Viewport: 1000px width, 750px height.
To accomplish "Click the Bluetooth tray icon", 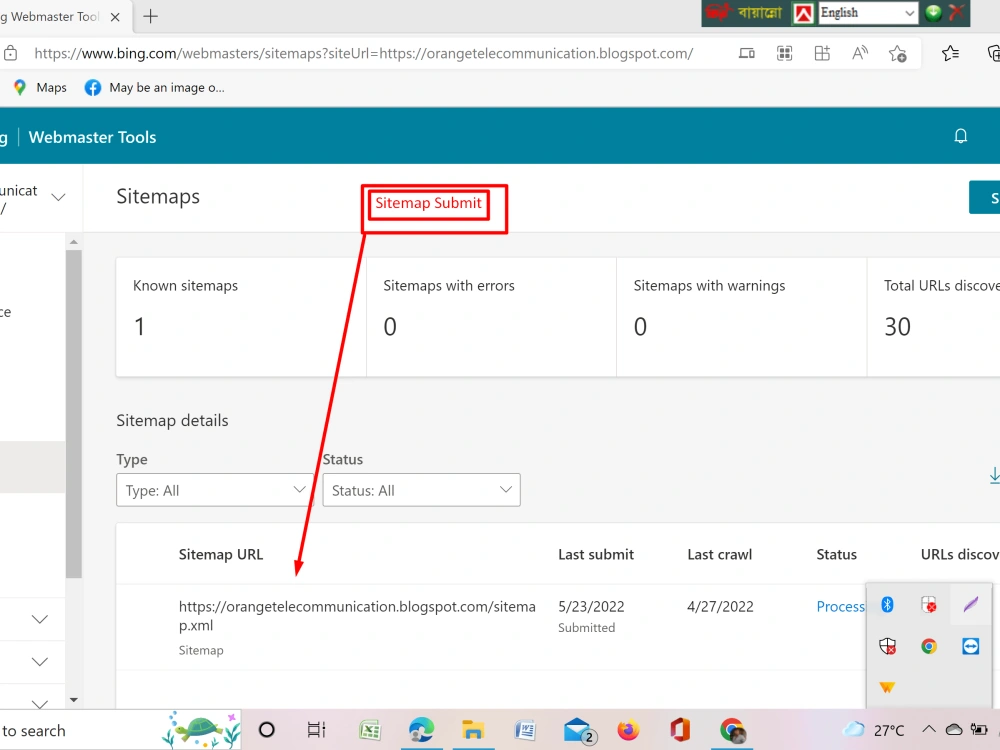I will point(887,604).
